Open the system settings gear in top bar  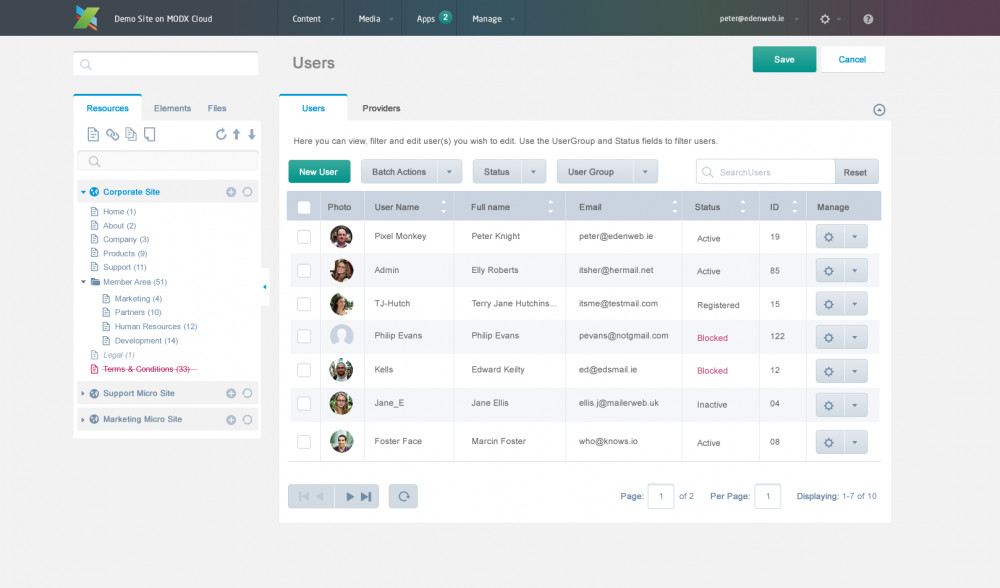[x=825, y=19]
